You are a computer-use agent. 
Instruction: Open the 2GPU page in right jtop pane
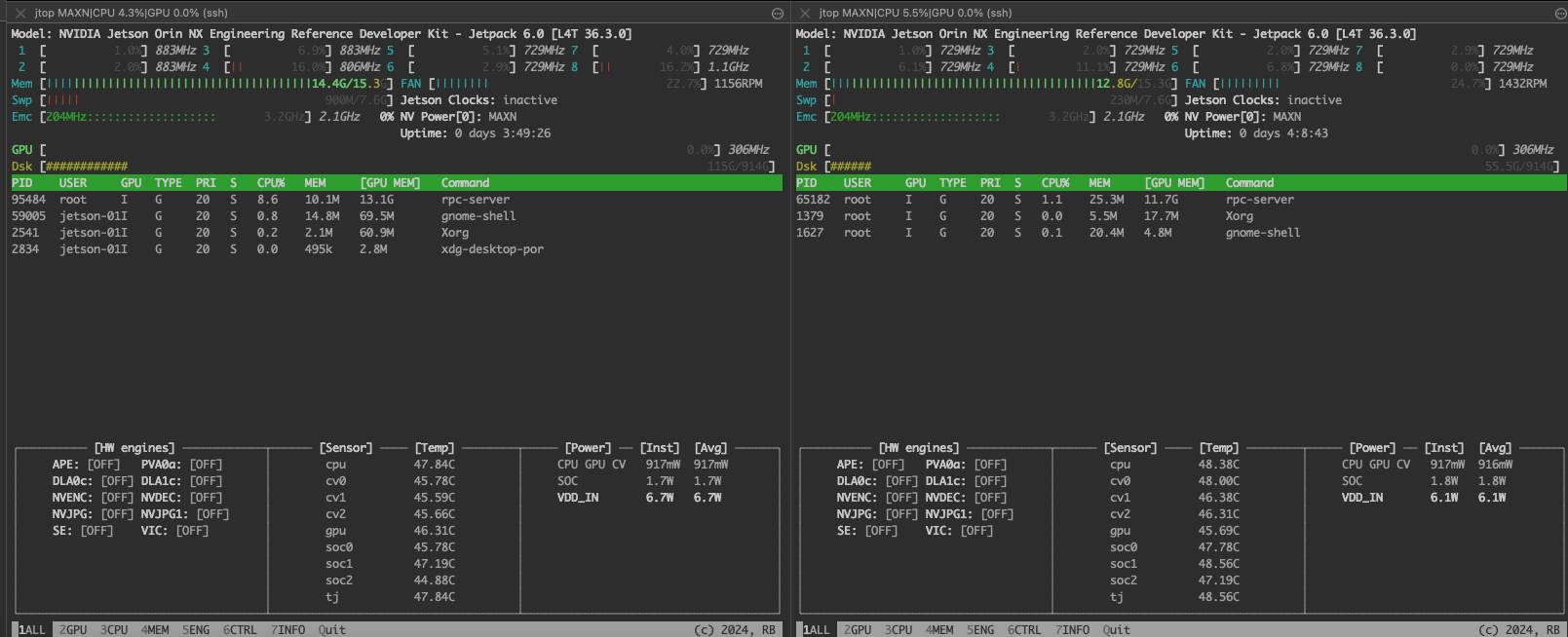pos(858,629)
